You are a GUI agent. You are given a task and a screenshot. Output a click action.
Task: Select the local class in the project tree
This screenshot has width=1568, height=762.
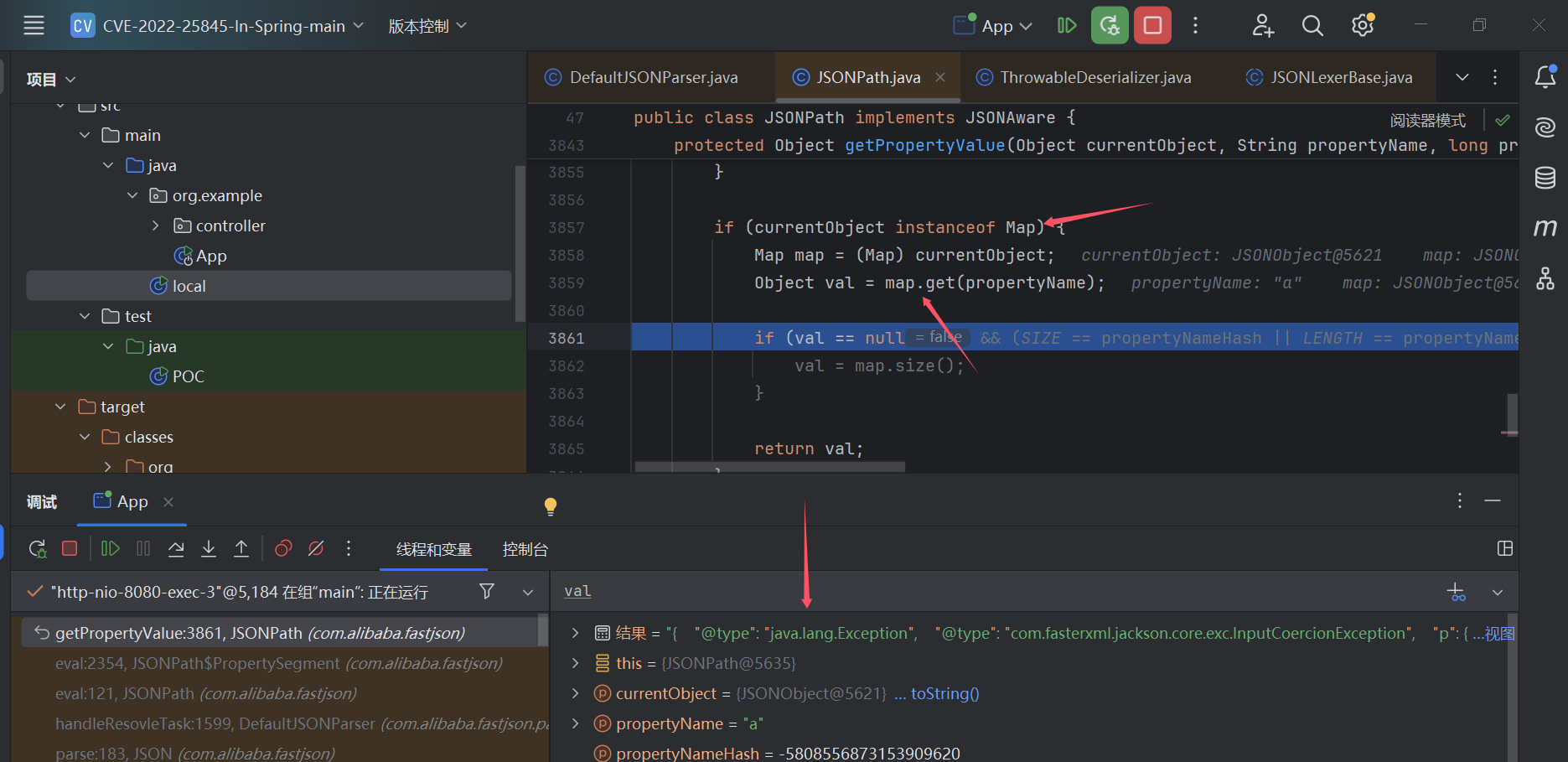pyautogui.click(x=269, y=286)
